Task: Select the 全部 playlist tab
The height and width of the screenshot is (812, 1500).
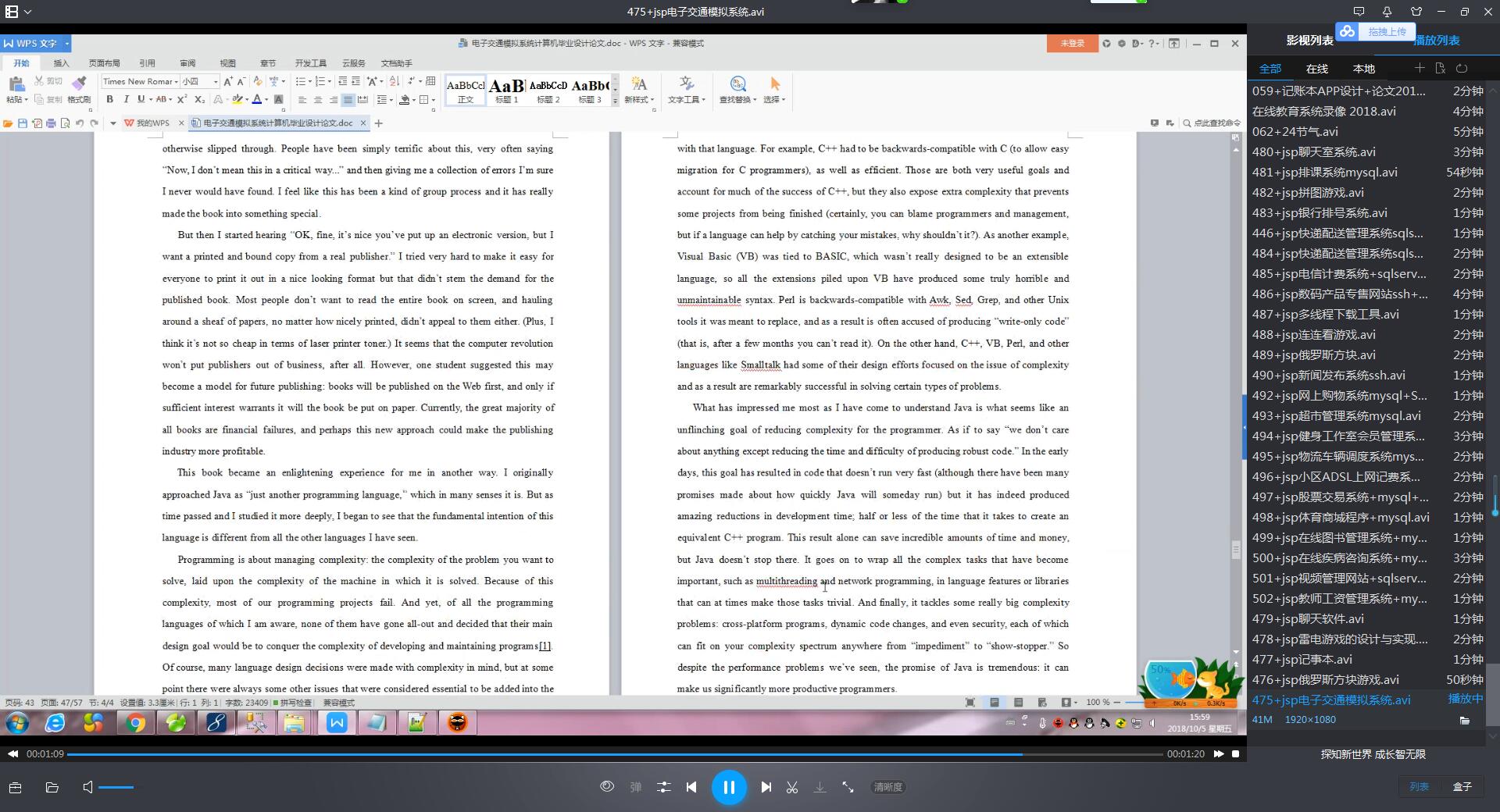Action: coord(1270,69)
